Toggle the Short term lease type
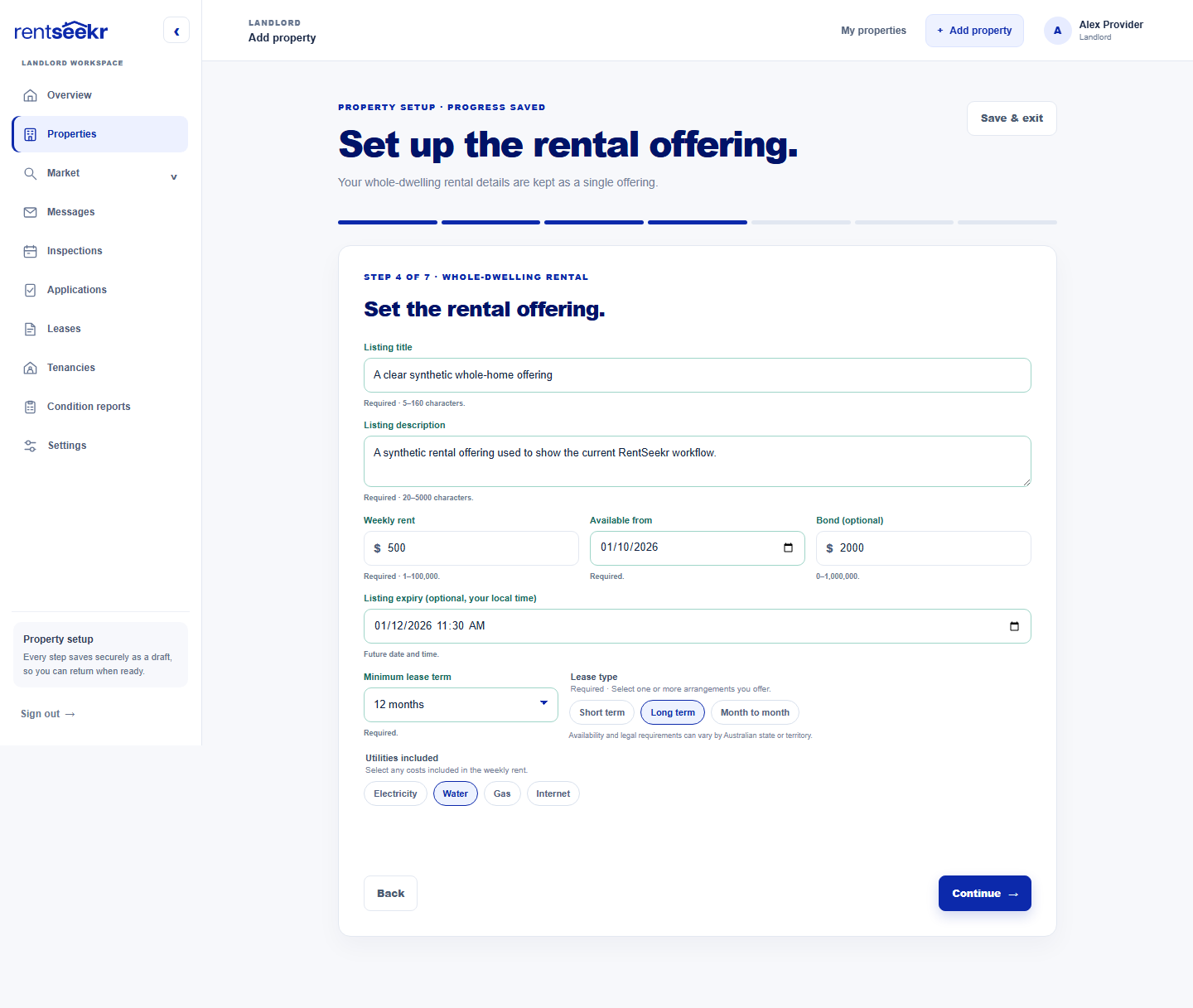 point(602,712)
